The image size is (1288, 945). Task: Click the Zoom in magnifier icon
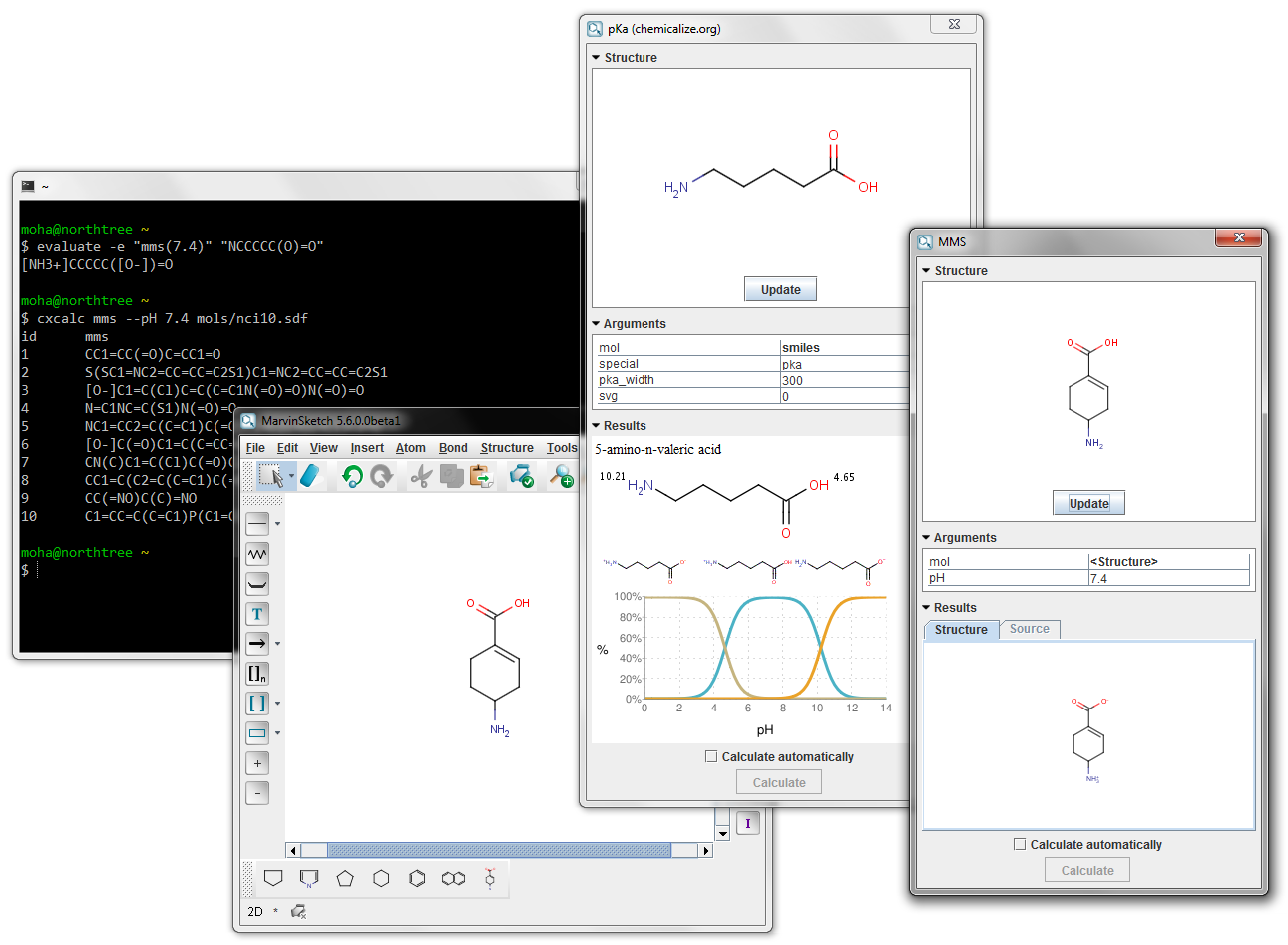(563, 476)
